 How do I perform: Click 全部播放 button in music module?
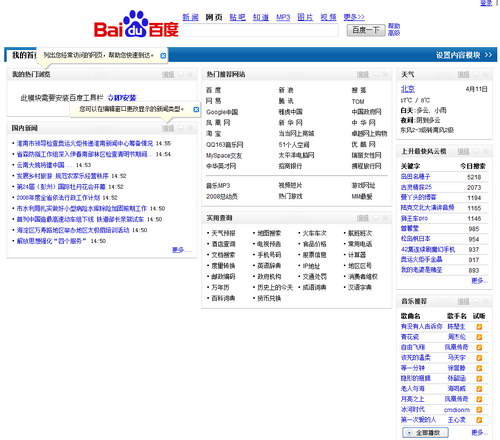[x=425, y=433]
